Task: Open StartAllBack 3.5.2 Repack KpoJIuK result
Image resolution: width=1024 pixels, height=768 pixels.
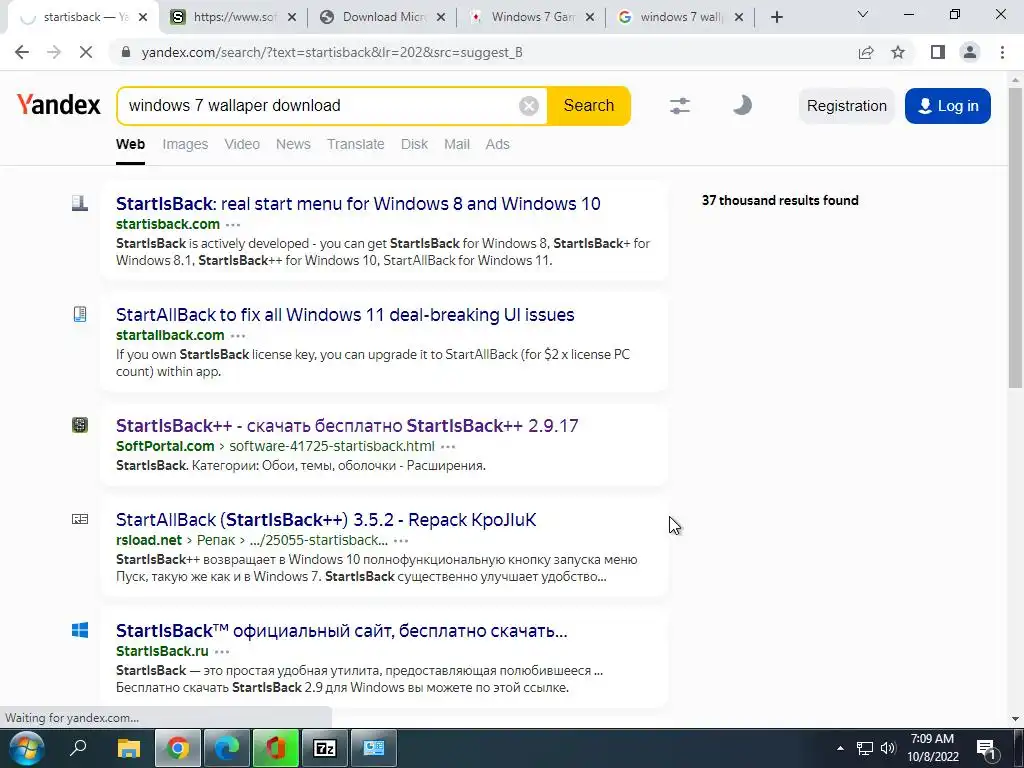Action: pos(326,520)
